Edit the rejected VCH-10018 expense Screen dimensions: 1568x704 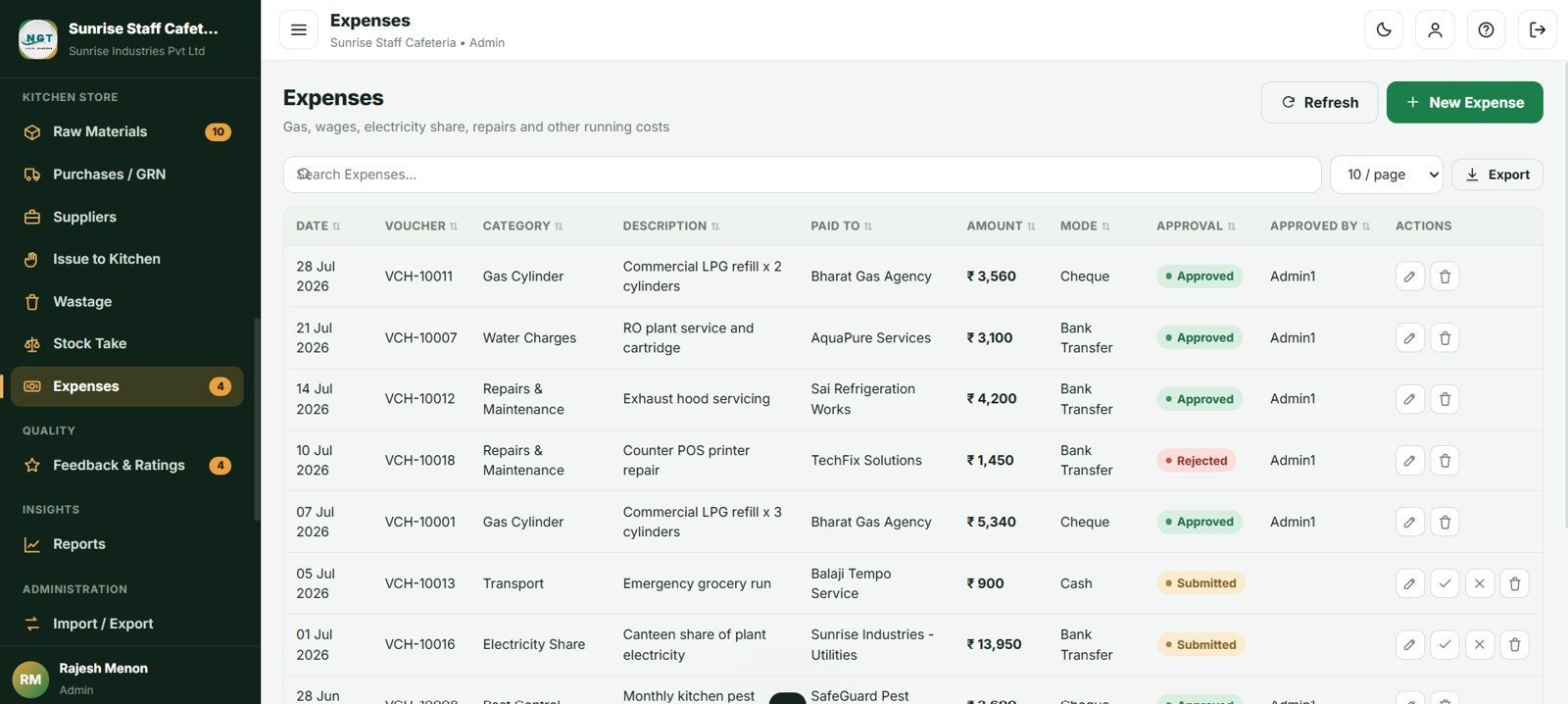click(x=1409, y=461)
